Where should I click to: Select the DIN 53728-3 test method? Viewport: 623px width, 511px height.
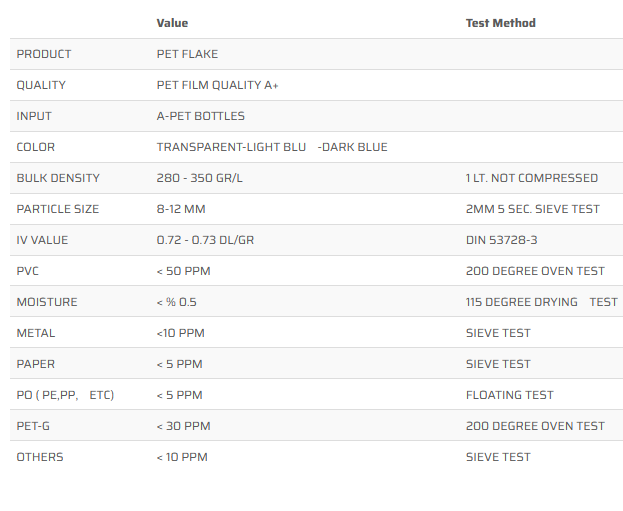pyautogui.click(x=502, y=240)
